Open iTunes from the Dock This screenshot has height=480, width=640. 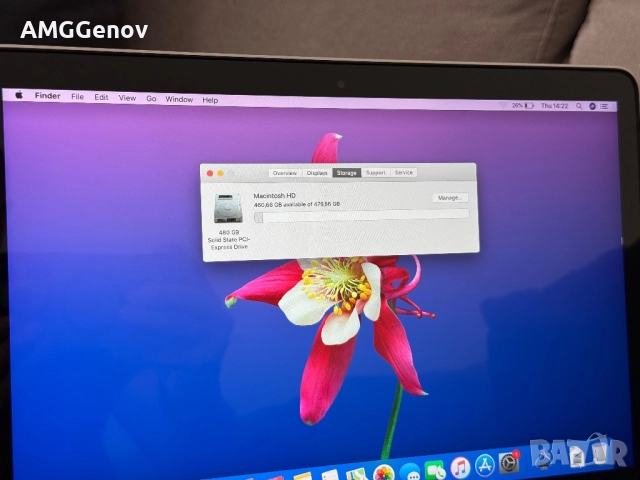[x=460, y=467]
